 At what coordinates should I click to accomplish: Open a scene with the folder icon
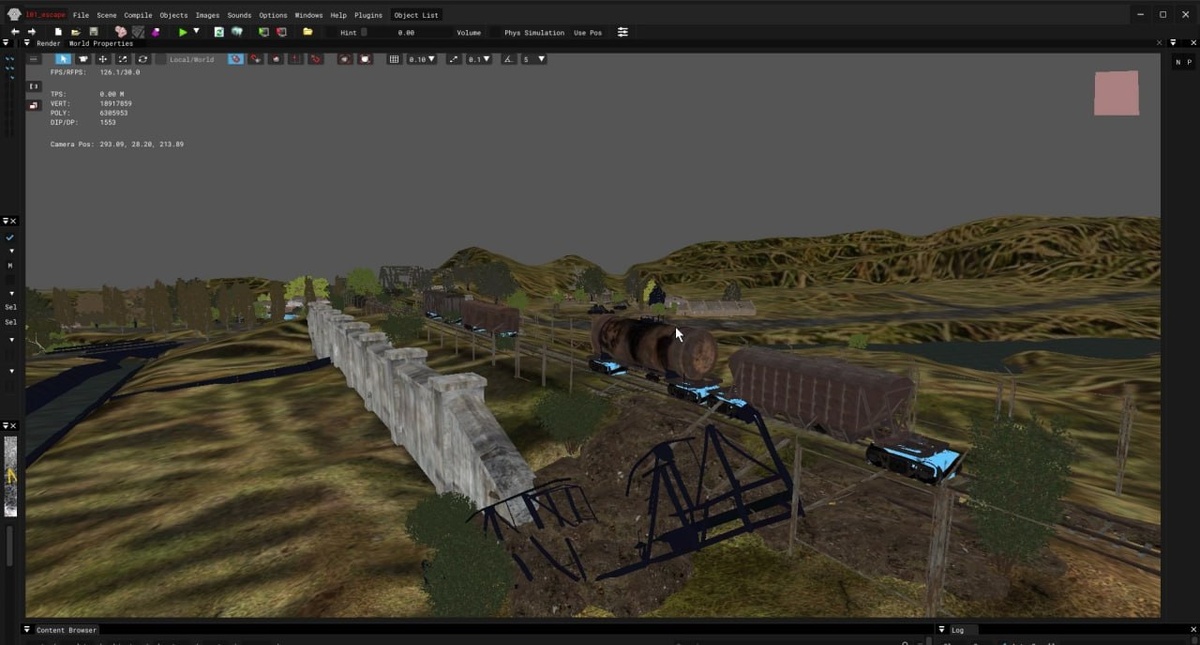pos(75,32)
